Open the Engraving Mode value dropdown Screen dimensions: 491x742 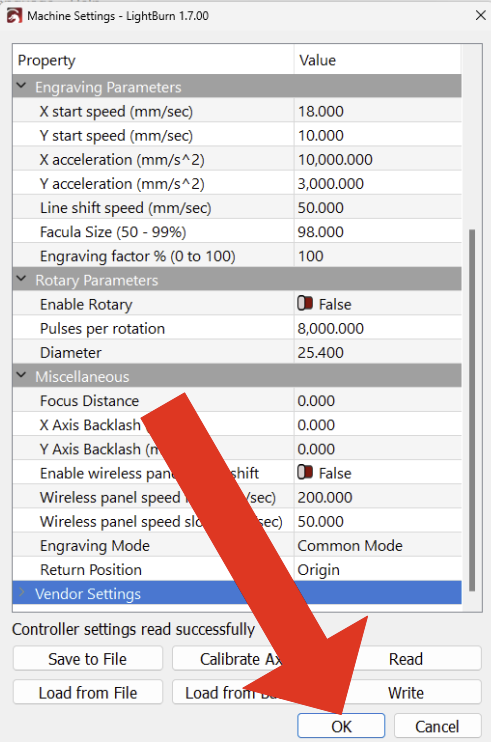(377, 546)
